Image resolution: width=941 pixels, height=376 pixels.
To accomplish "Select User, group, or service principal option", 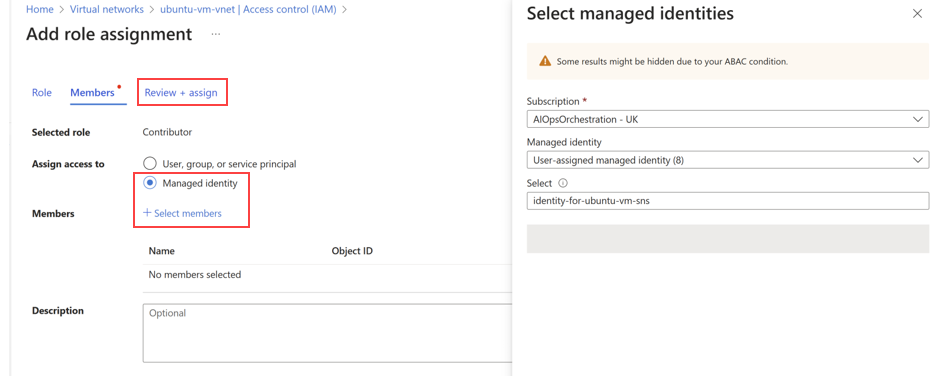I will coord(149,164).
